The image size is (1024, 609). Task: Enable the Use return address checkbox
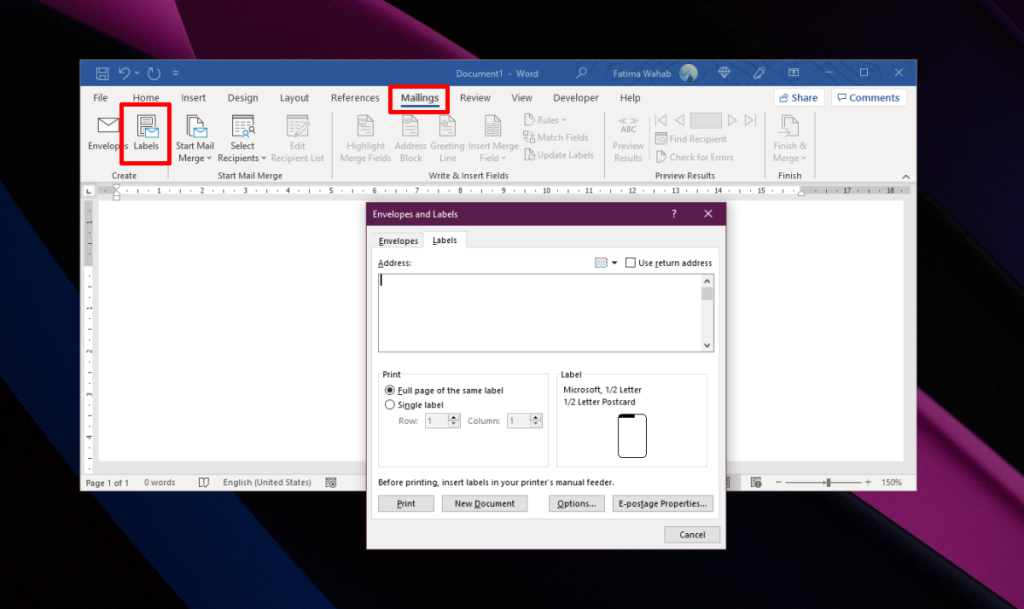[630, 262]
